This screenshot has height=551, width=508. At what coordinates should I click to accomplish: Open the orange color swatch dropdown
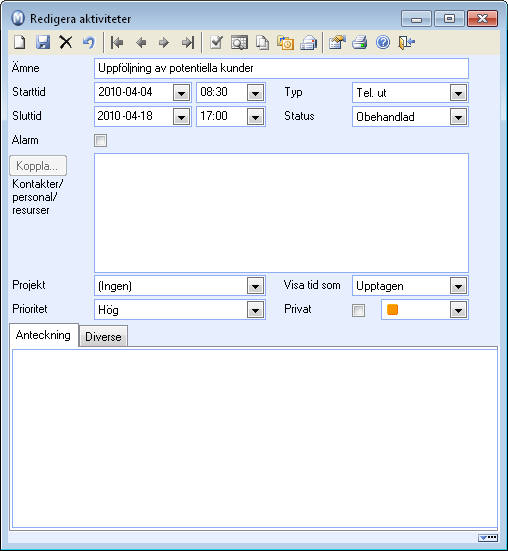[x=425, y=310]
